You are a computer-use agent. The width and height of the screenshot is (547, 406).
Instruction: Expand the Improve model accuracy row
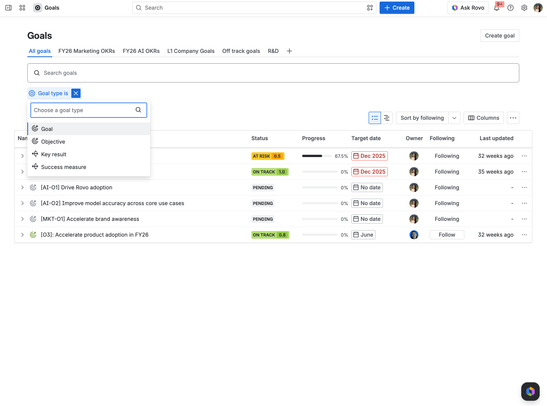coord(22,203)
